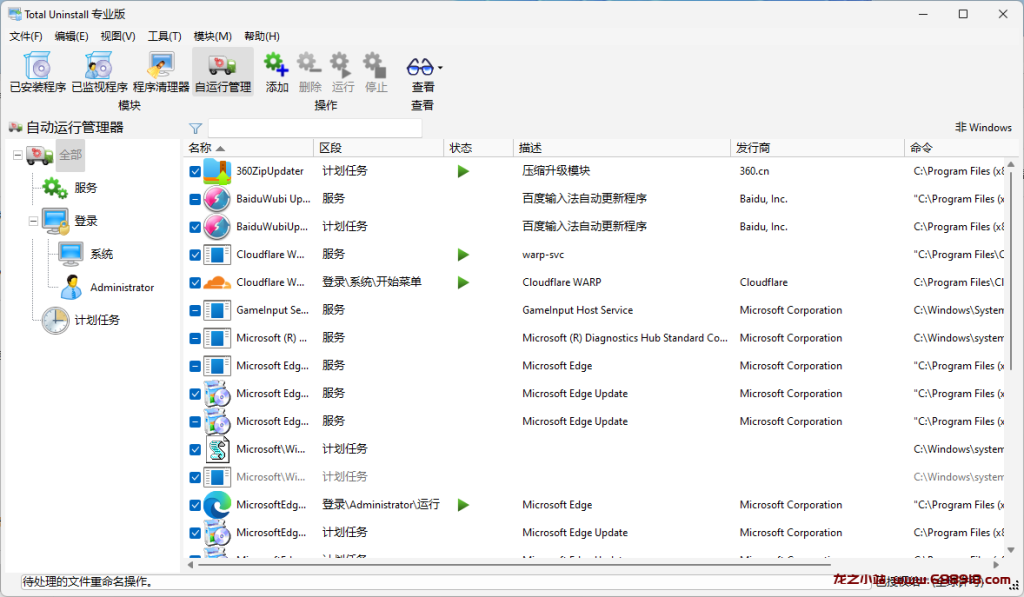
Task: Select 全部 truck icon in tree
Action: [39, 155]
